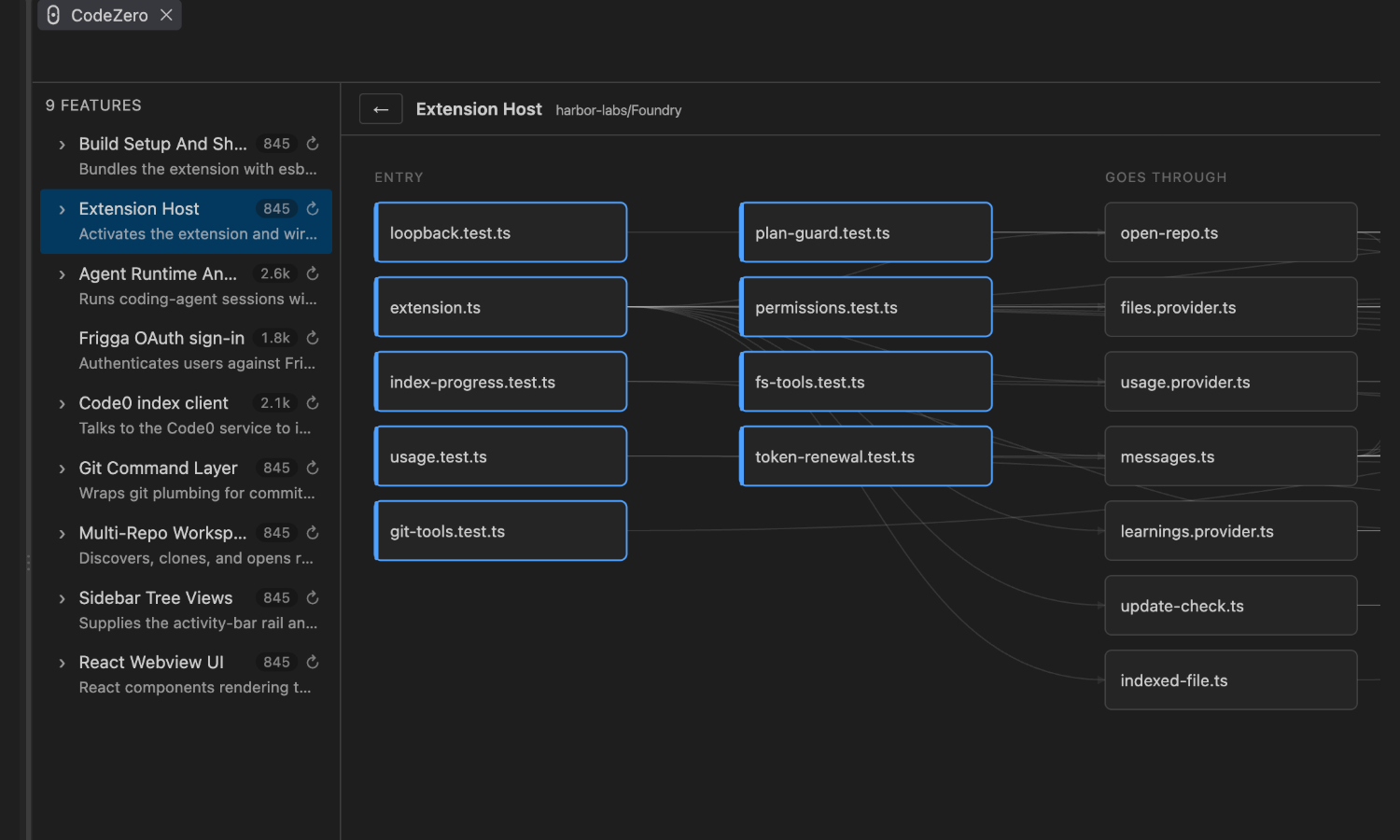
Task: Open the token-renewal.test.ts node
Action: [865, 456]
